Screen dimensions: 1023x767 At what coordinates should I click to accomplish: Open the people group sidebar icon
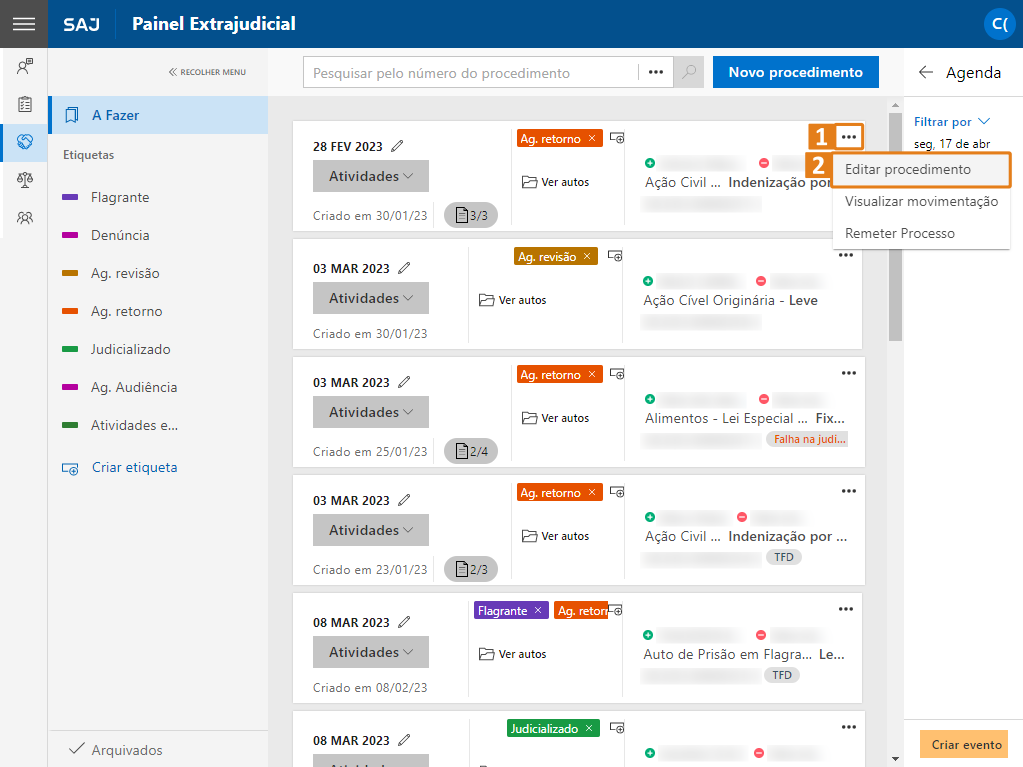tap(25, 217)
